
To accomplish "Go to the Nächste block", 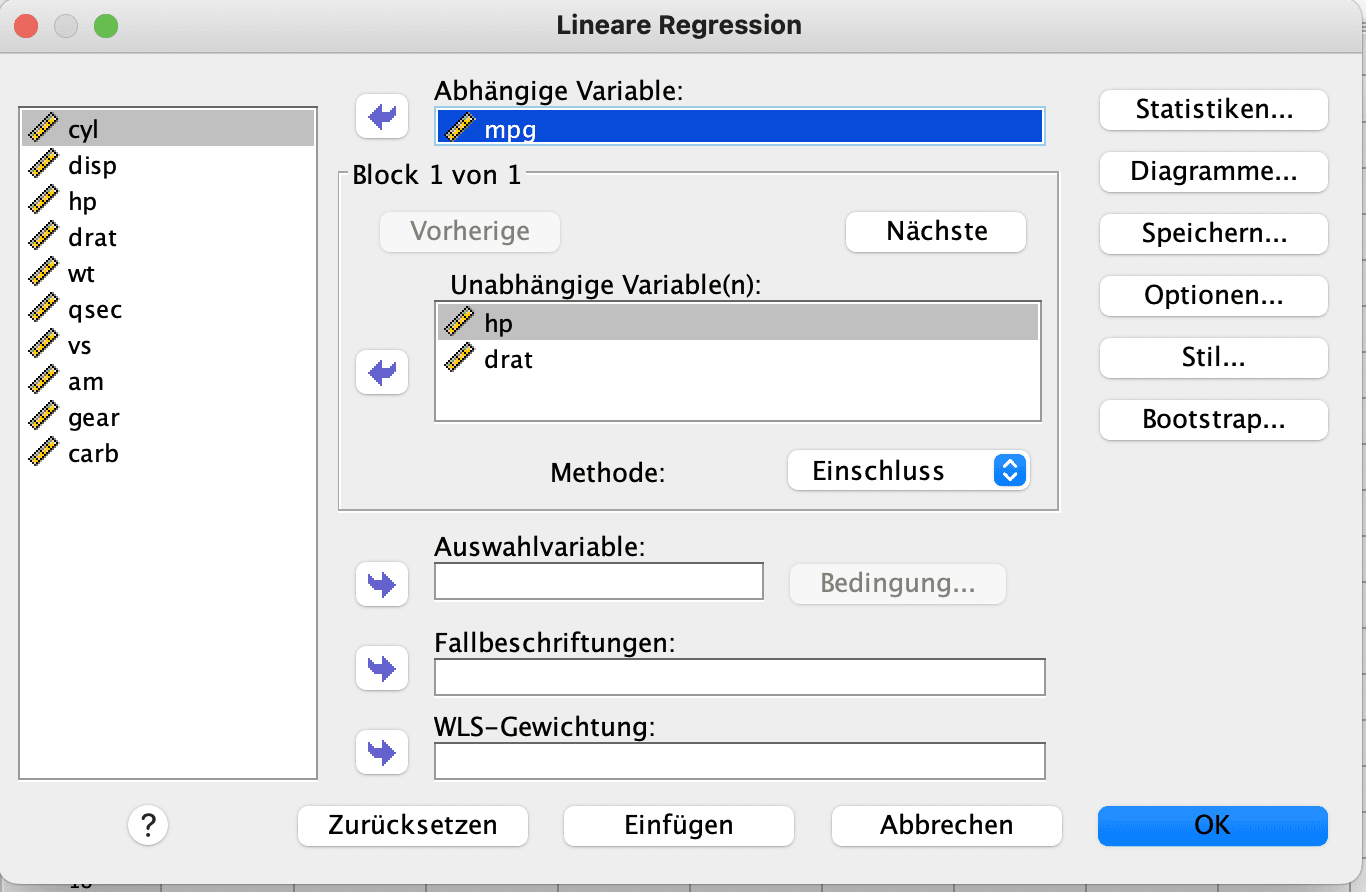I will coord(936,232).
